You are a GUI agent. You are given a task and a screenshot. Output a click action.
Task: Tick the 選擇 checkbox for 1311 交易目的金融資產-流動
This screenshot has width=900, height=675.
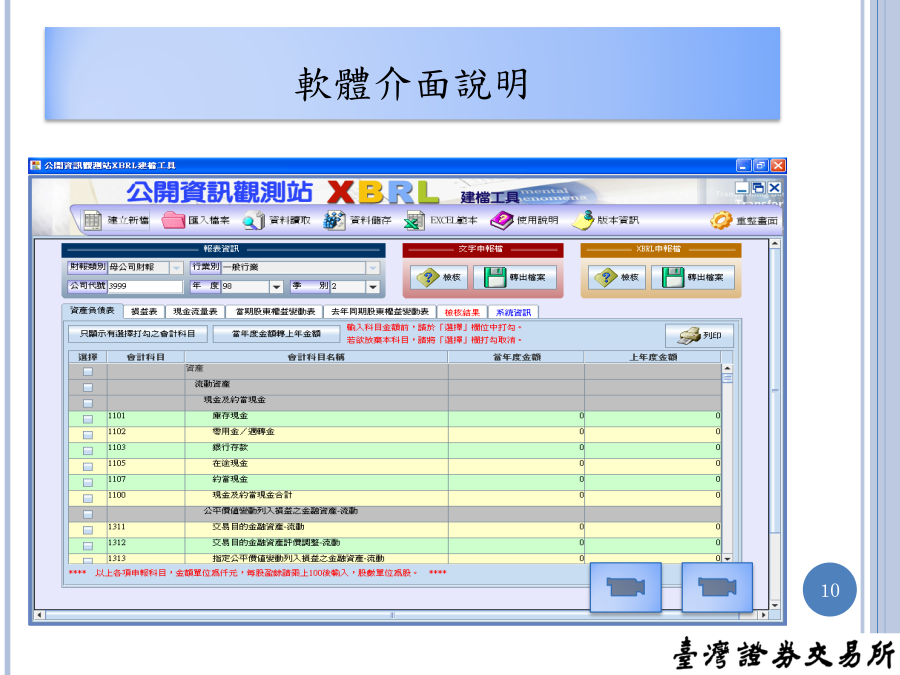(x=88, y=530)
